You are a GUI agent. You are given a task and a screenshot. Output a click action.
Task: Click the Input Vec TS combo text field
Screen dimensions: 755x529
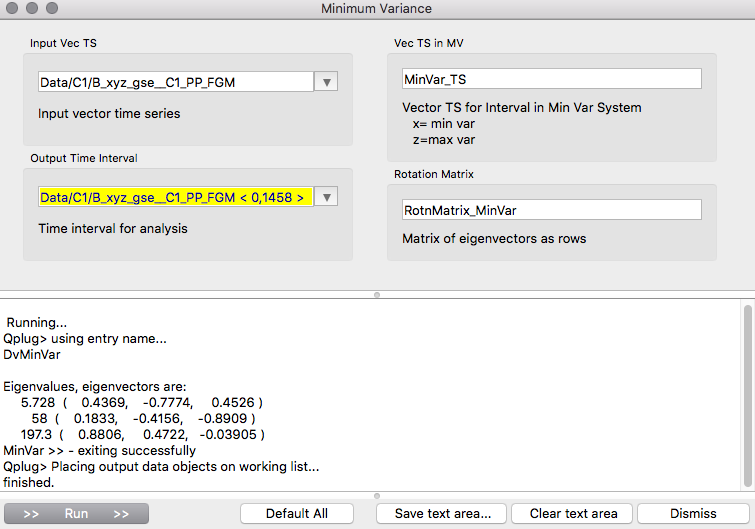175,82
